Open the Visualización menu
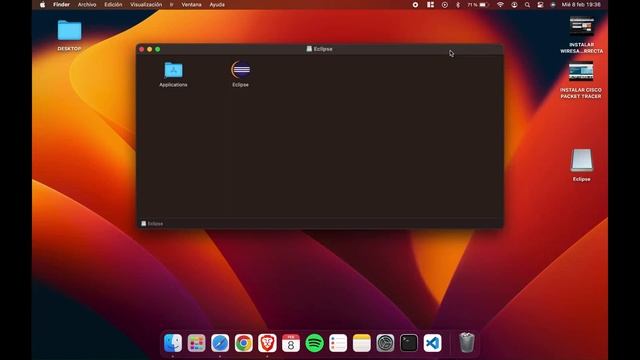640x360 pixels. (146, 4)
